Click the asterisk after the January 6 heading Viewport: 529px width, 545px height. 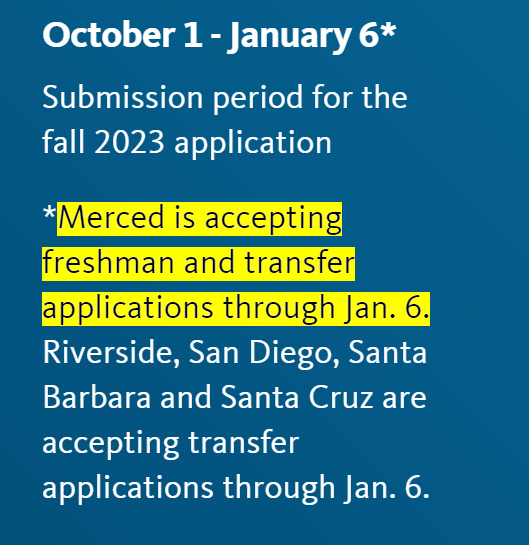click(388, 30)
